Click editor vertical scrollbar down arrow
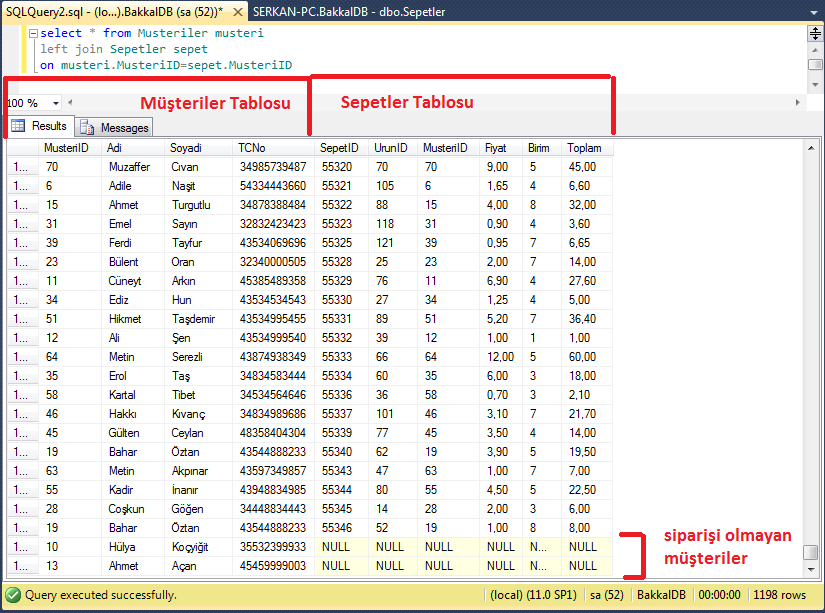The width and height of the screenshot is (825, 613). [x=815, y=85]
